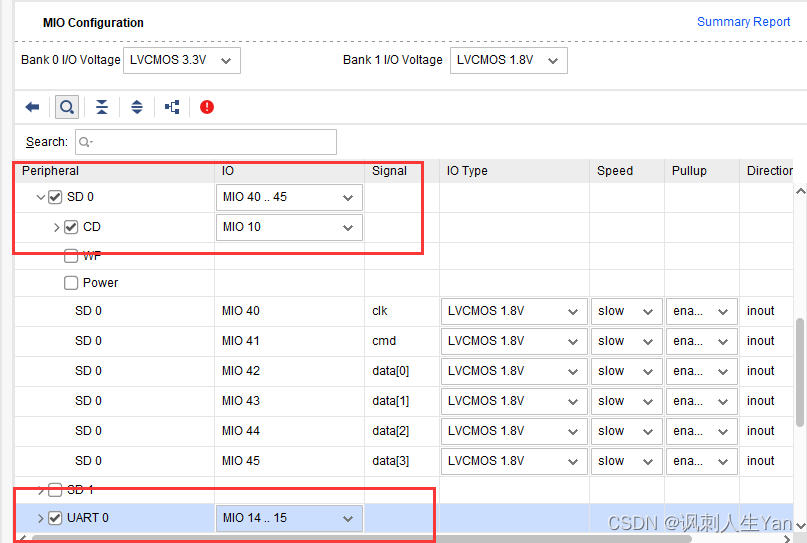Expand the UART 0 tree node
The width and height of the screenshot is (807, 543).
(41, 518)
